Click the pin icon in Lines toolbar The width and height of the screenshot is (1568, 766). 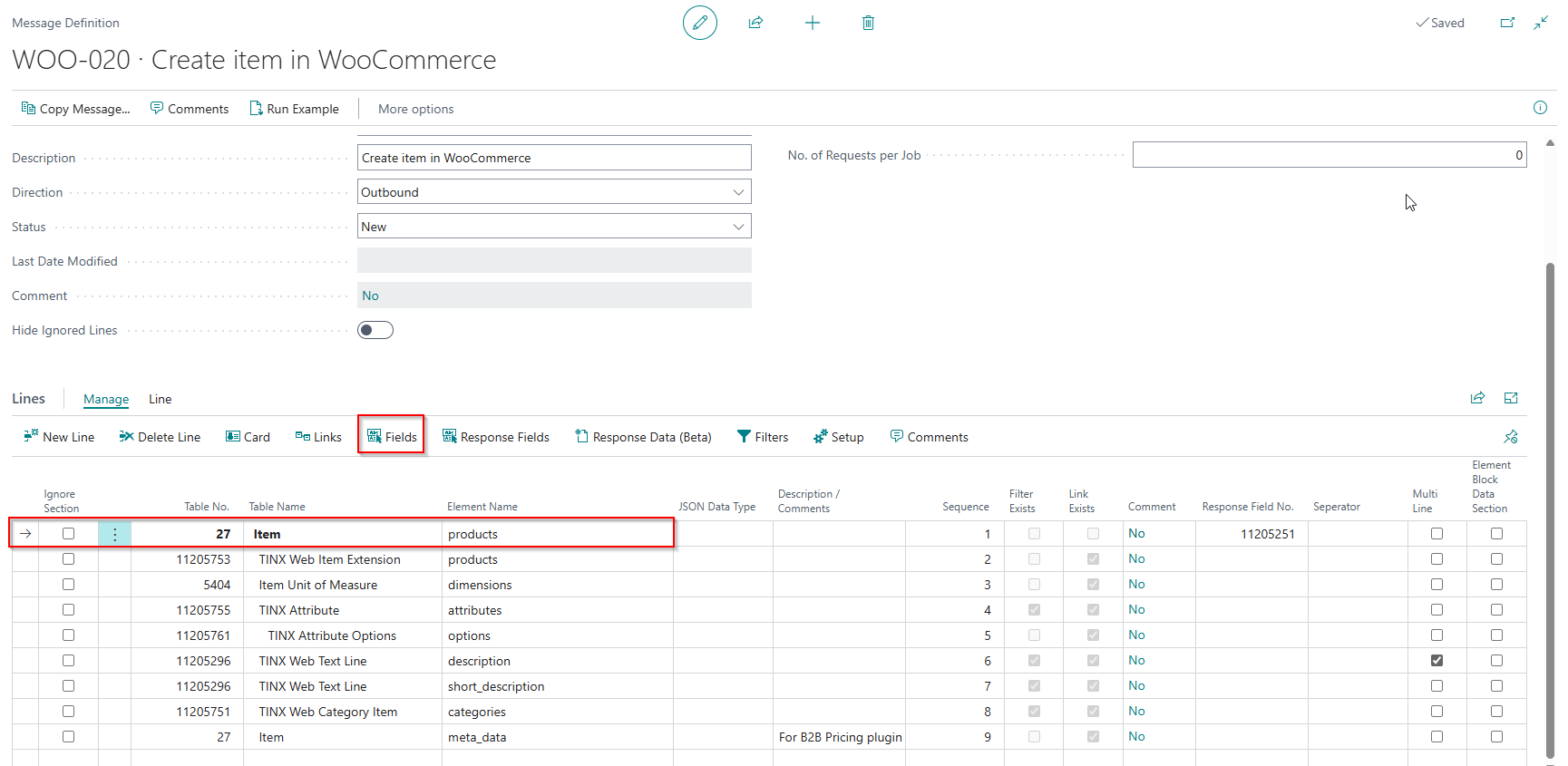coord(1511,437)
